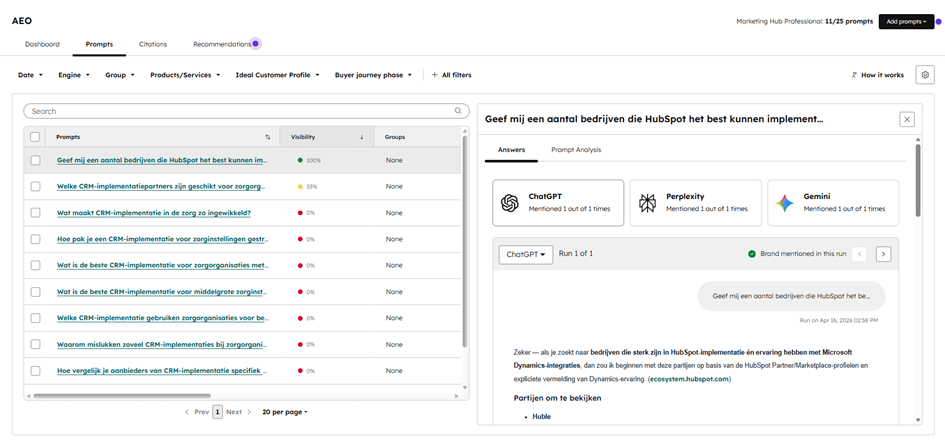The width and height of the screenshot is (945, 444).
Task: Check the 'voor middelgrote zorginst' row
Action: coord(35,292)
